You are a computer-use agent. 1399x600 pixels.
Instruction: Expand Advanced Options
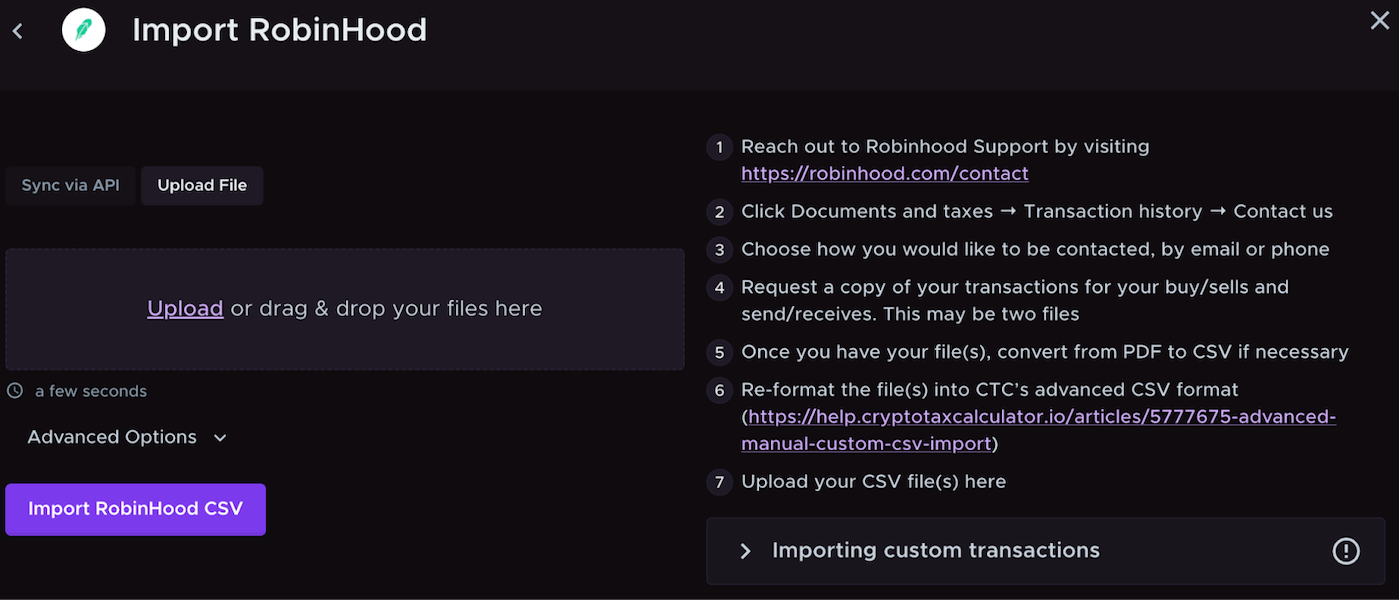tap(127, 437)
